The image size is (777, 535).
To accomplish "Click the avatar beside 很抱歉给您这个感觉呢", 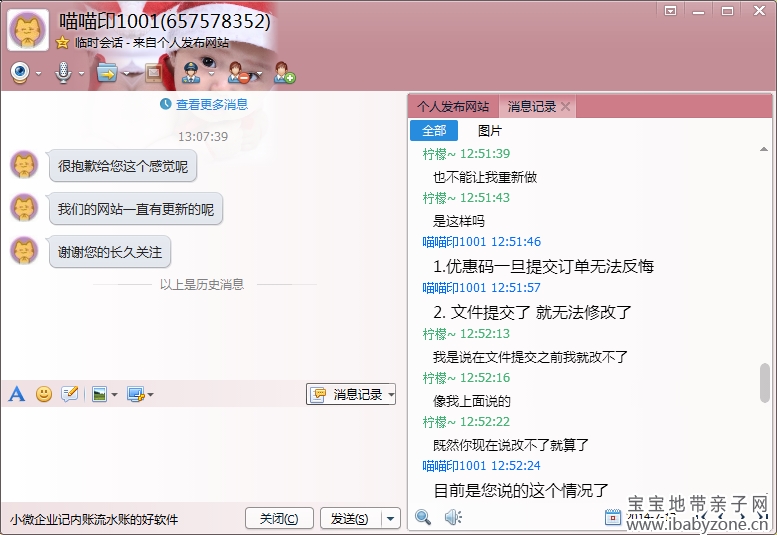I will coord(24,165).
